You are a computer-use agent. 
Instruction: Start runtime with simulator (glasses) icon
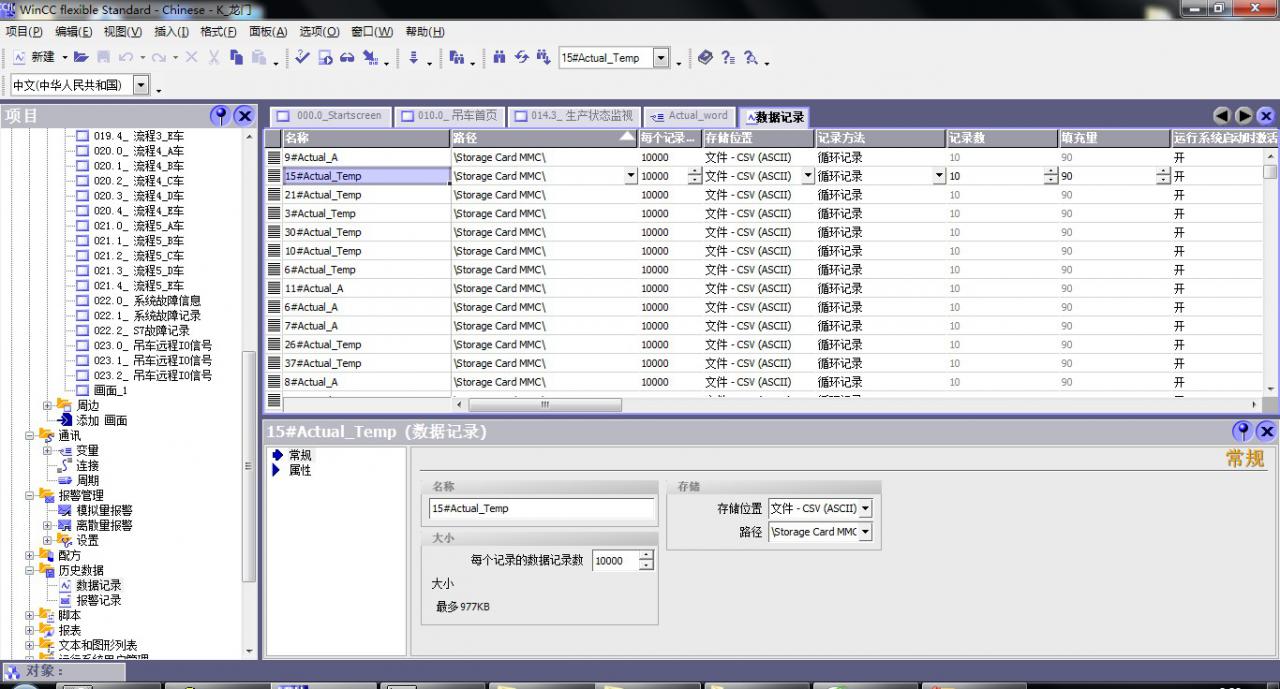tap(347, 58)
